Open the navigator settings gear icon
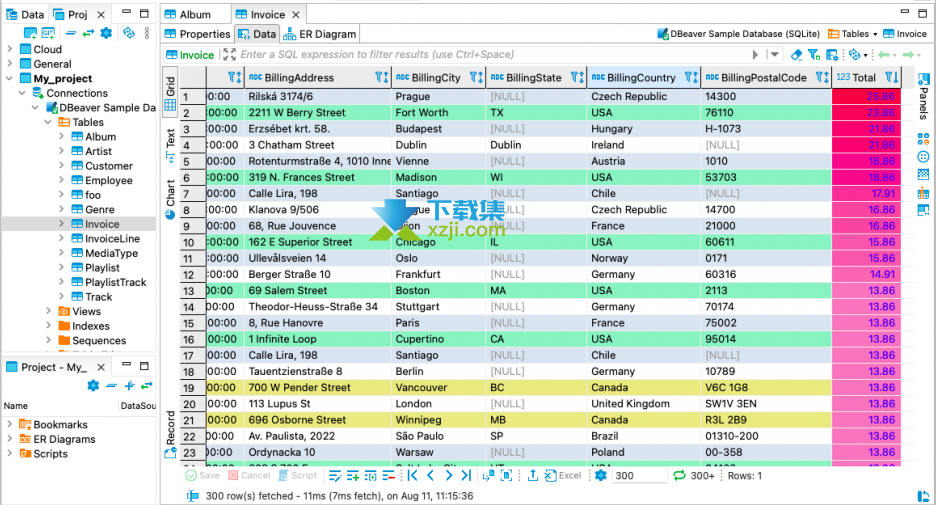The height and width of the screenshot is (505, 936). 106,33
